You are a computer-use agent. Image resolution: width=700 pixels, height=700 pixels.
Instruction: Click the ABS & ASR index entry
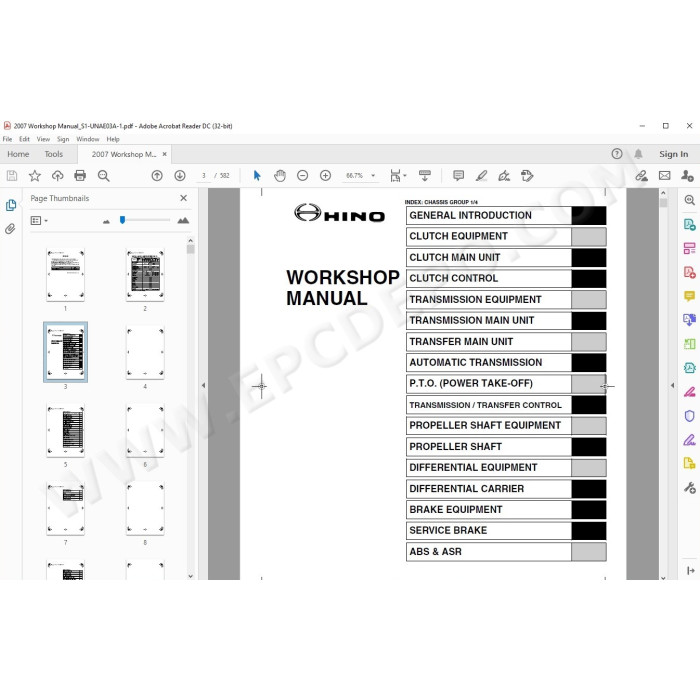point(506,552)
